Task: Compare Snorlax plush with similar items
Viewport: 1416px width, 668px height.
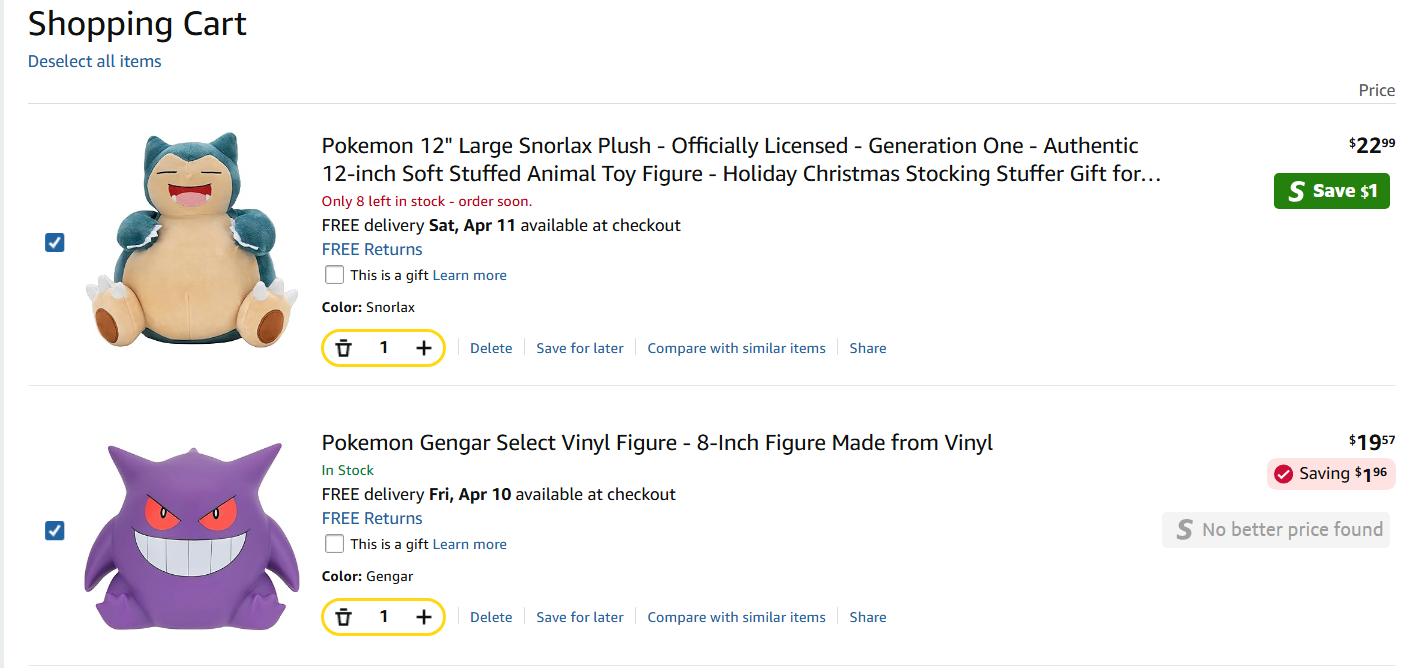Action: [x=736, y=348]
